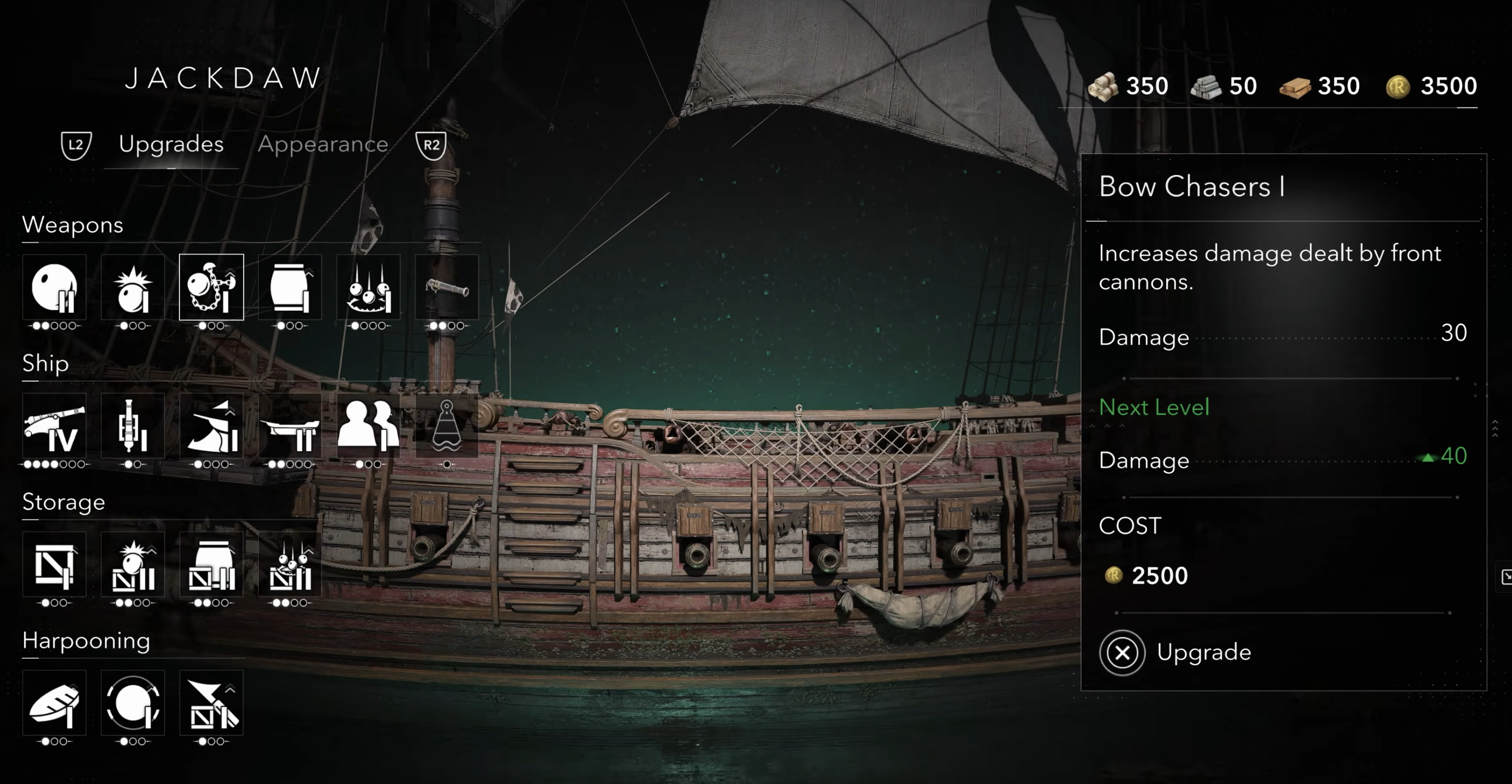Select the round shot cannonball upgrade icon
1512x784 pixels.
coord(55,287)
